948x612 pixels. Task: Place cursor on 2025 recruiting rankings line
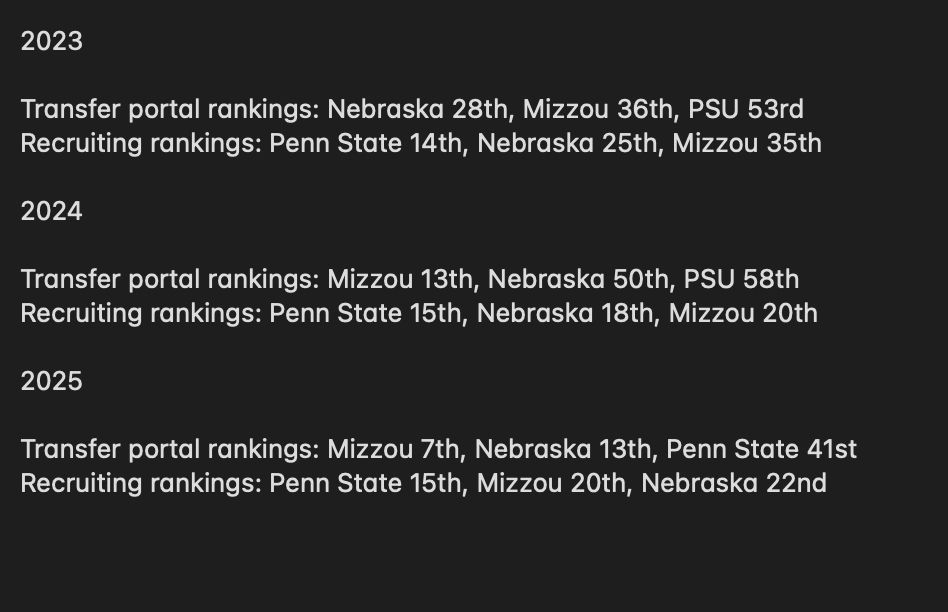tap(424, 484)
